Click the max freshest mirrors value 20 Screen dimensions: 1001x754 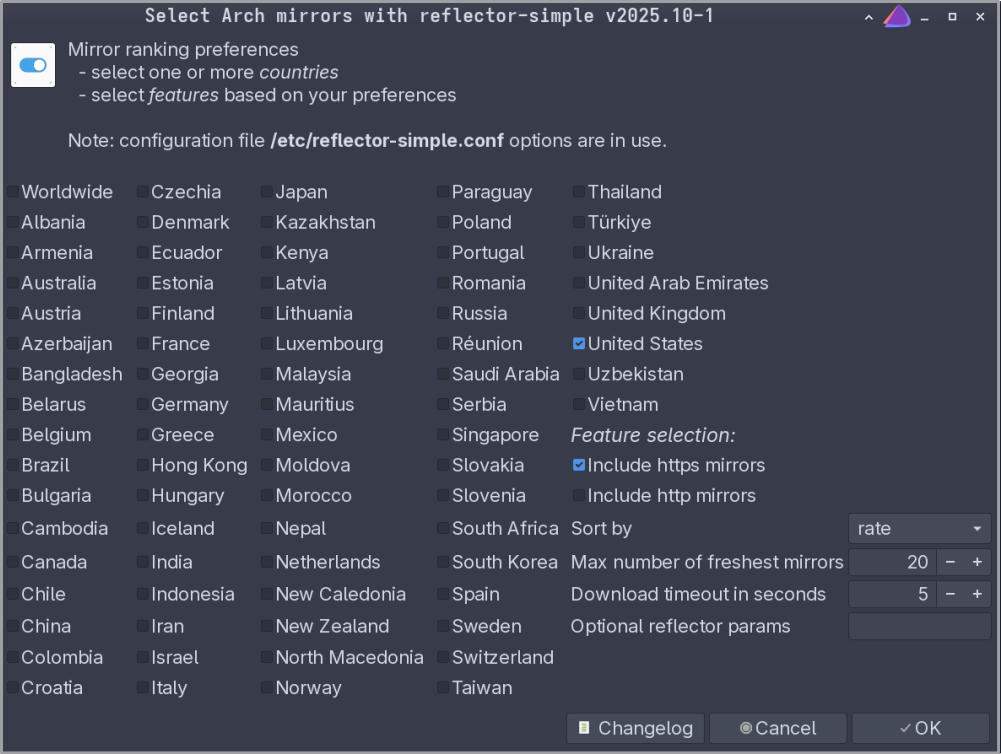coord(892,562)
